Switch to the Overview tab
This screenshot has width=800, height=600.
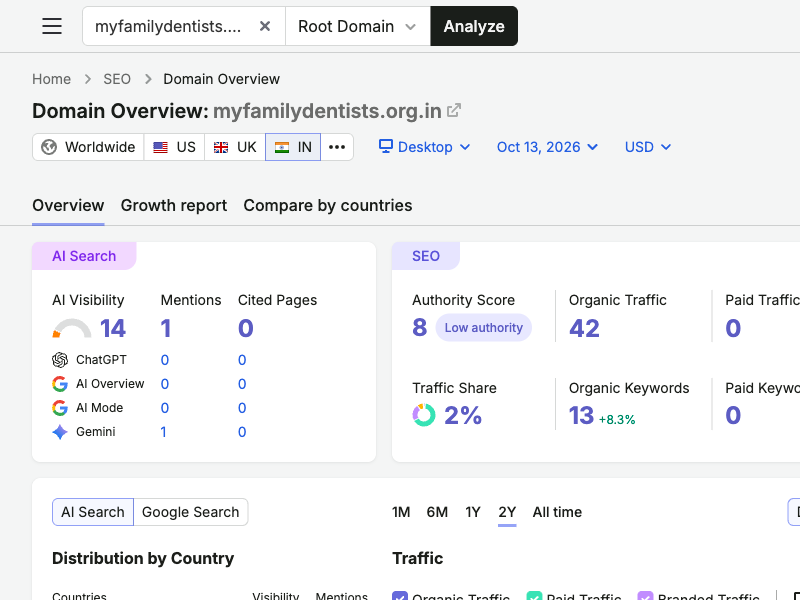tap(68, 205)
